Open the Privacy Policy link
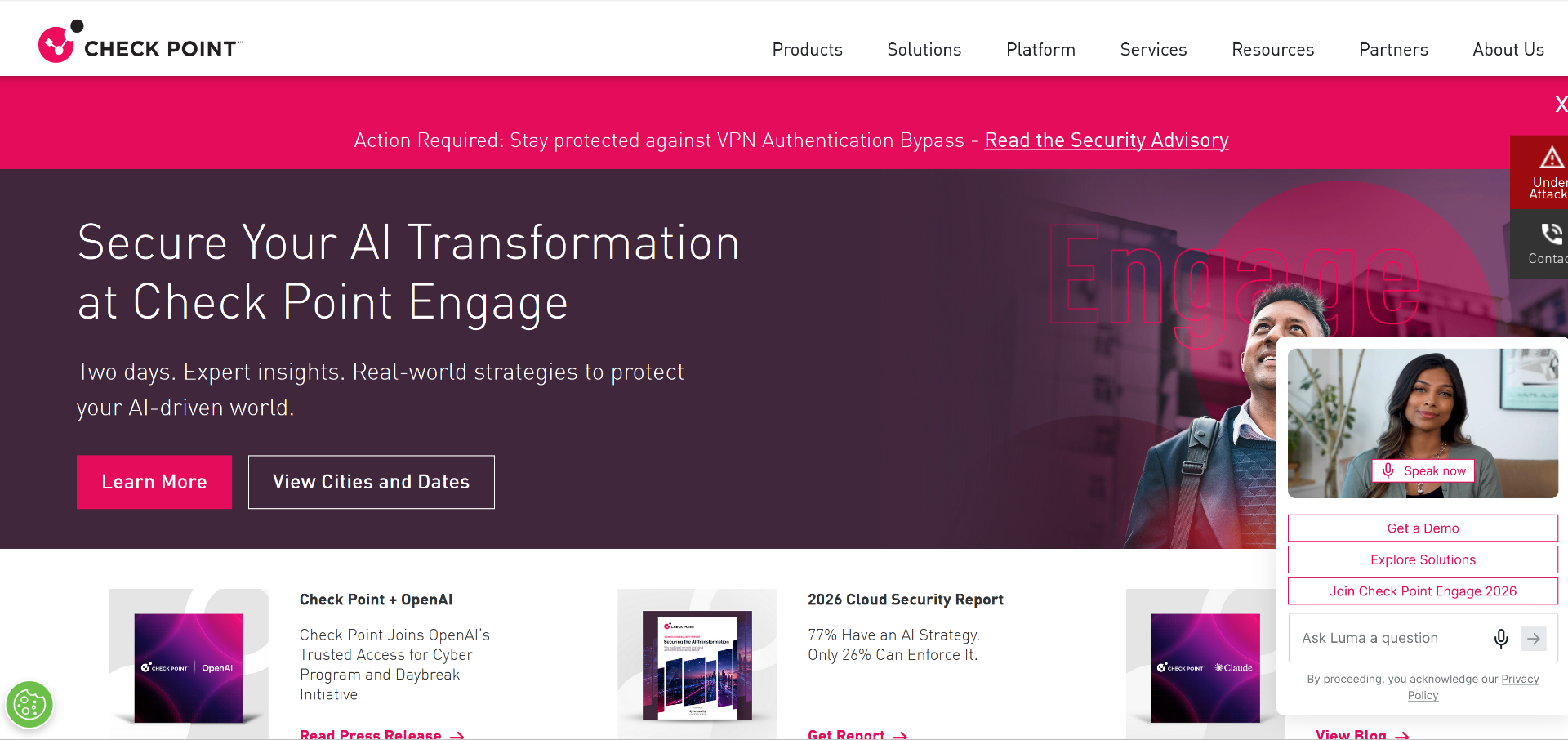 (1472, 687)
